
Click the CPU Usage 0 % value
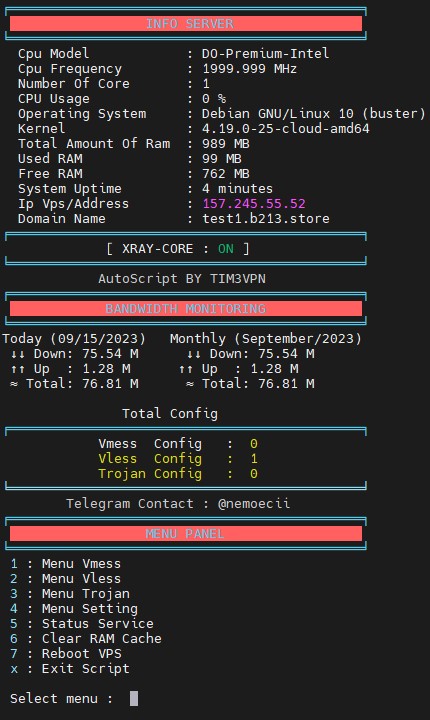click(x=214, y=99)
